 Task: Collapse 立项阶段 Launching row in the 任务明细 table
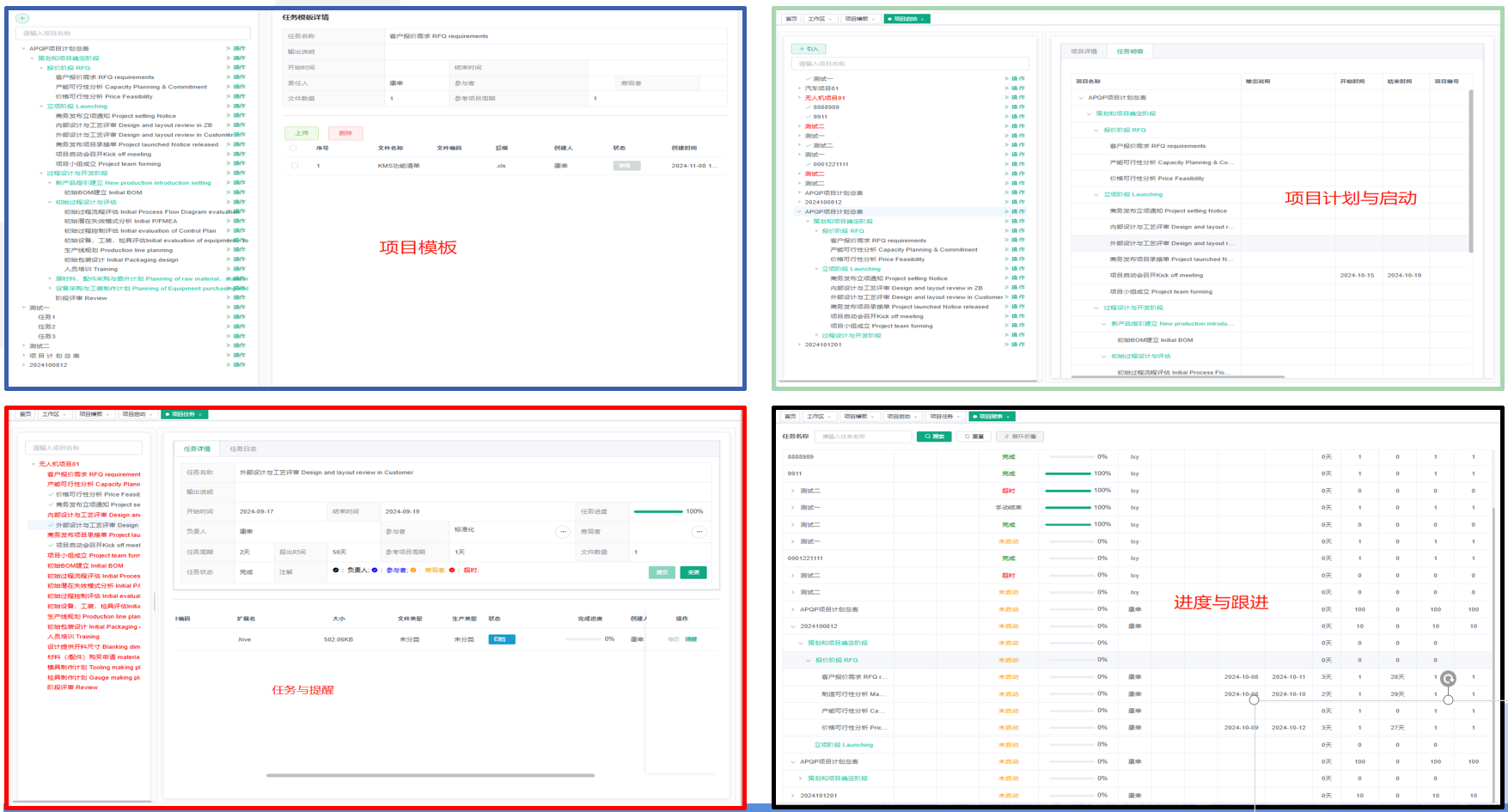pos(1096,195)
